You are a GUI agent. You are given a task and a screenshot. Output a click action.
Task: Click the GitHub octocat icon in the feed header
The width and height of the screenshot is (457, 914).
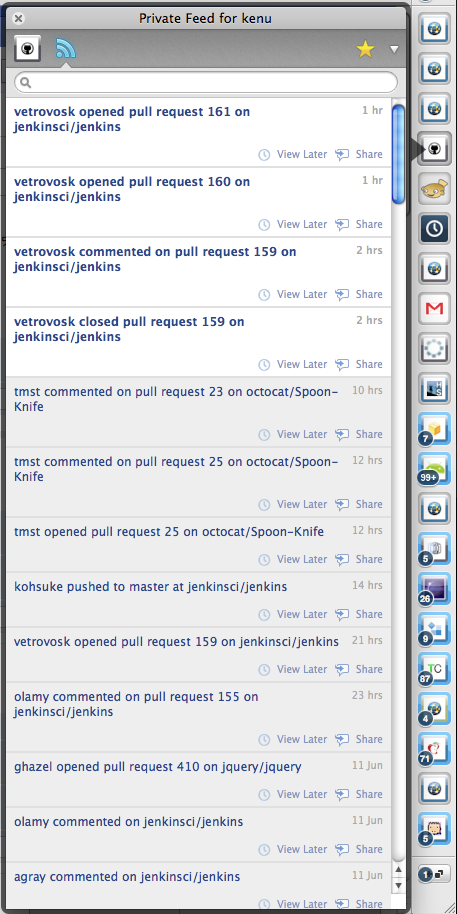[27, 48]
